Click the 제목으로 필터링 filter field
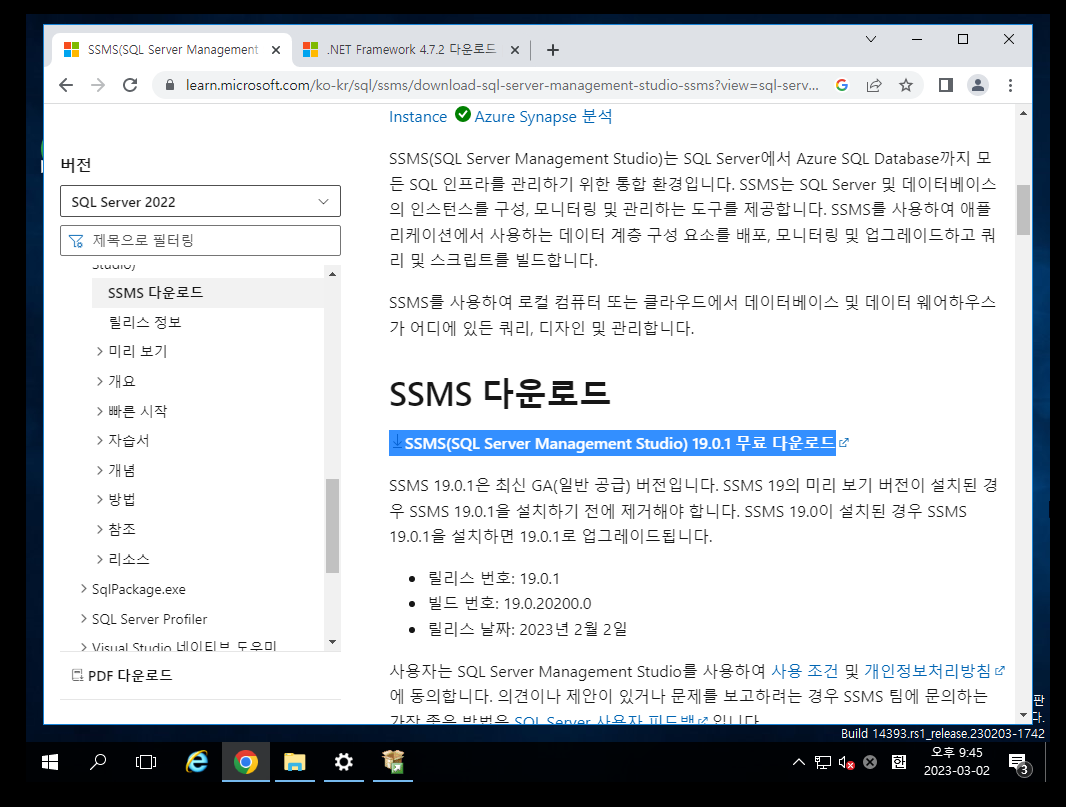This screenshot has height=807, width=1066. tap(201, 241)
